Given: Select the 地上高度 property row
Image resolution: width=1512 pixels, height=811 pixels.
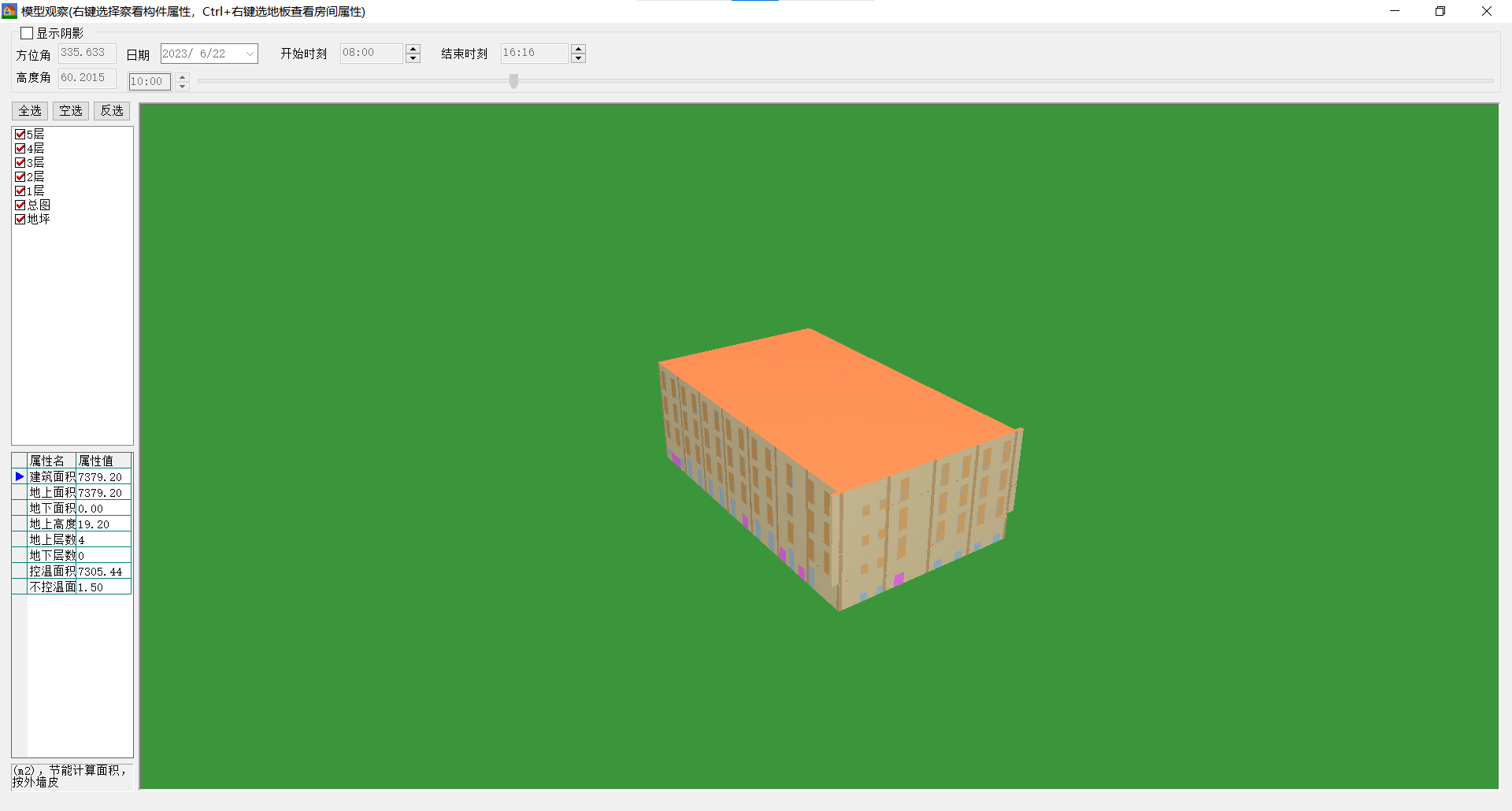Looking at the screenshot, I should (52, 524).
